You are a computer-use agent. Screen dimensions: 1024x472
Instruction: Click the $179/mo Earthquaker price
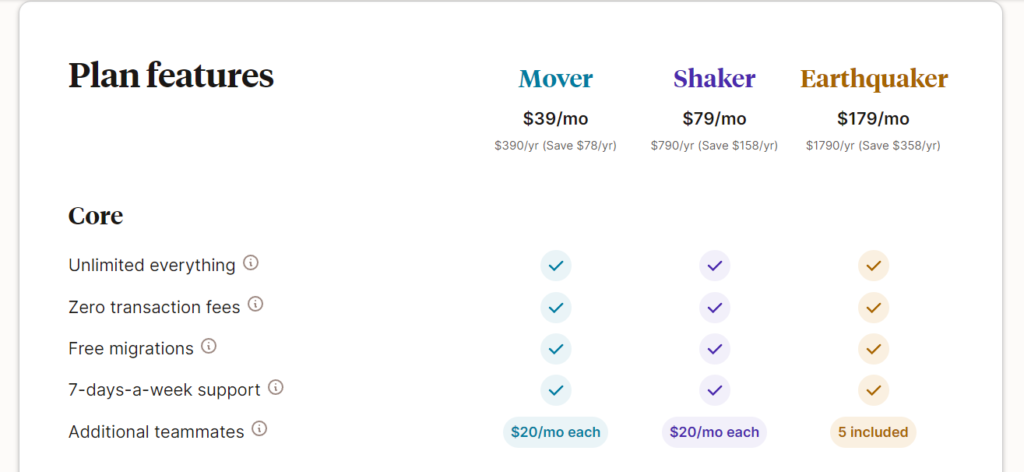pos(873,119)
